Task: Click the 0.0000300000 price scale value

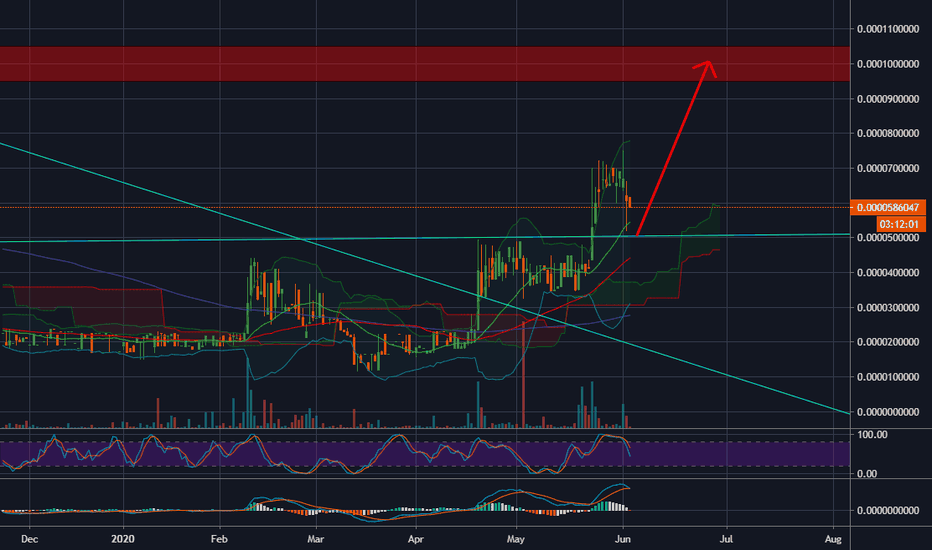Action: click(x=888, y=307)
